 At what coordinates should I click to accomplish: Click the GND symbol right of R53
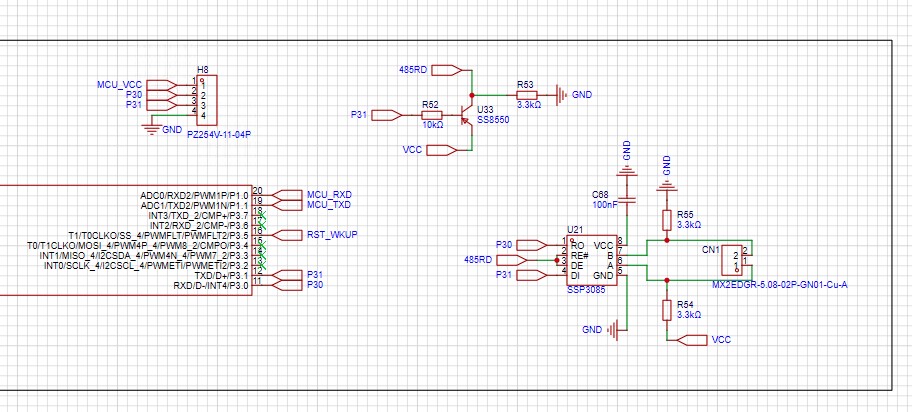563,95
